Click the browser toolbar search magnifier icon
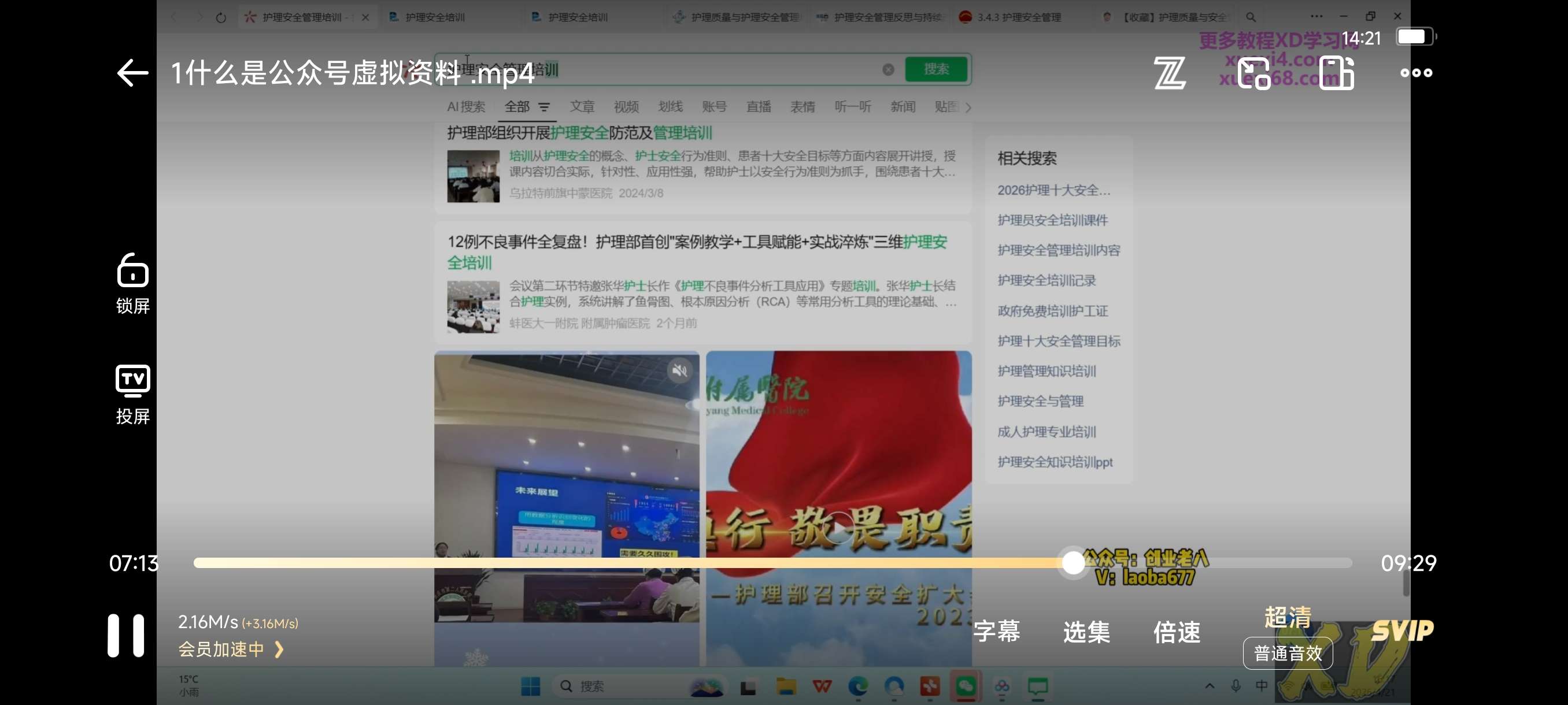The width and height of the screenshot is (1568, 705). (1250, 17)
